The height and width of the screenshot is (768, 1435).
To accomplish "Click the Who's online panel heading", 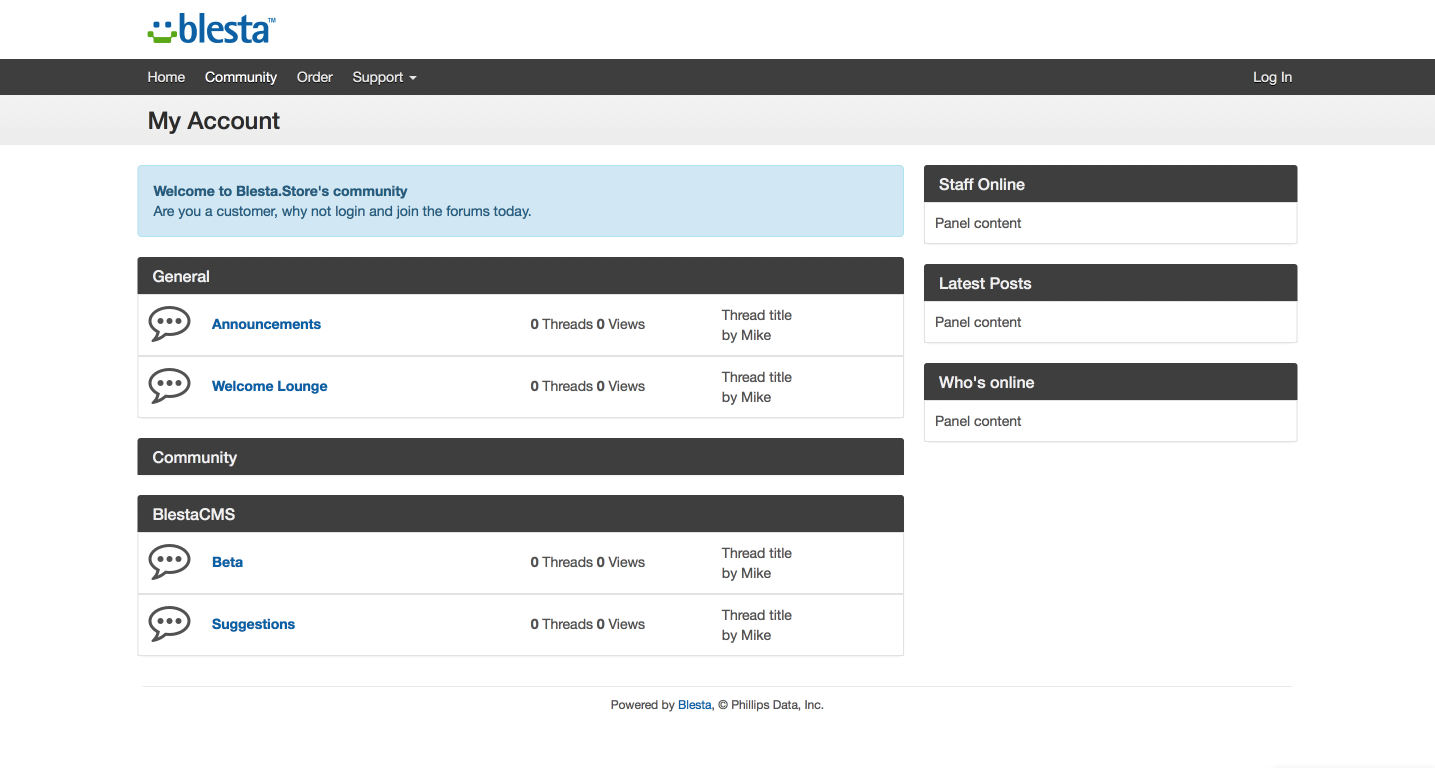I will (1110, 382).
